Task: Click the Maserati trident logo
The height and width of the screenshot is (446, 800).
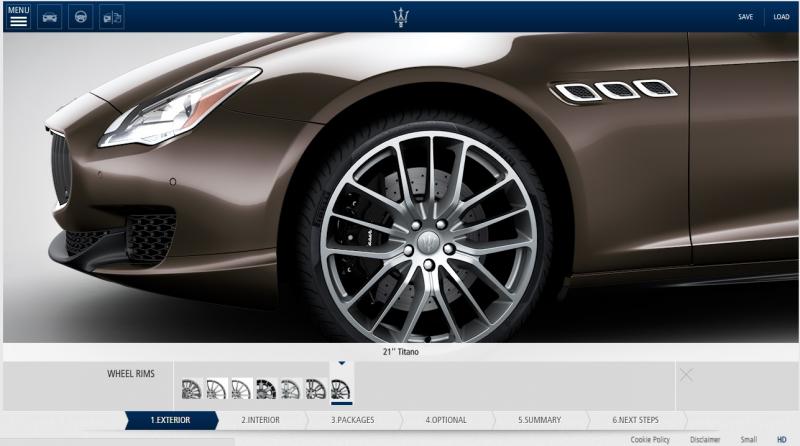Action: point(400,17)
